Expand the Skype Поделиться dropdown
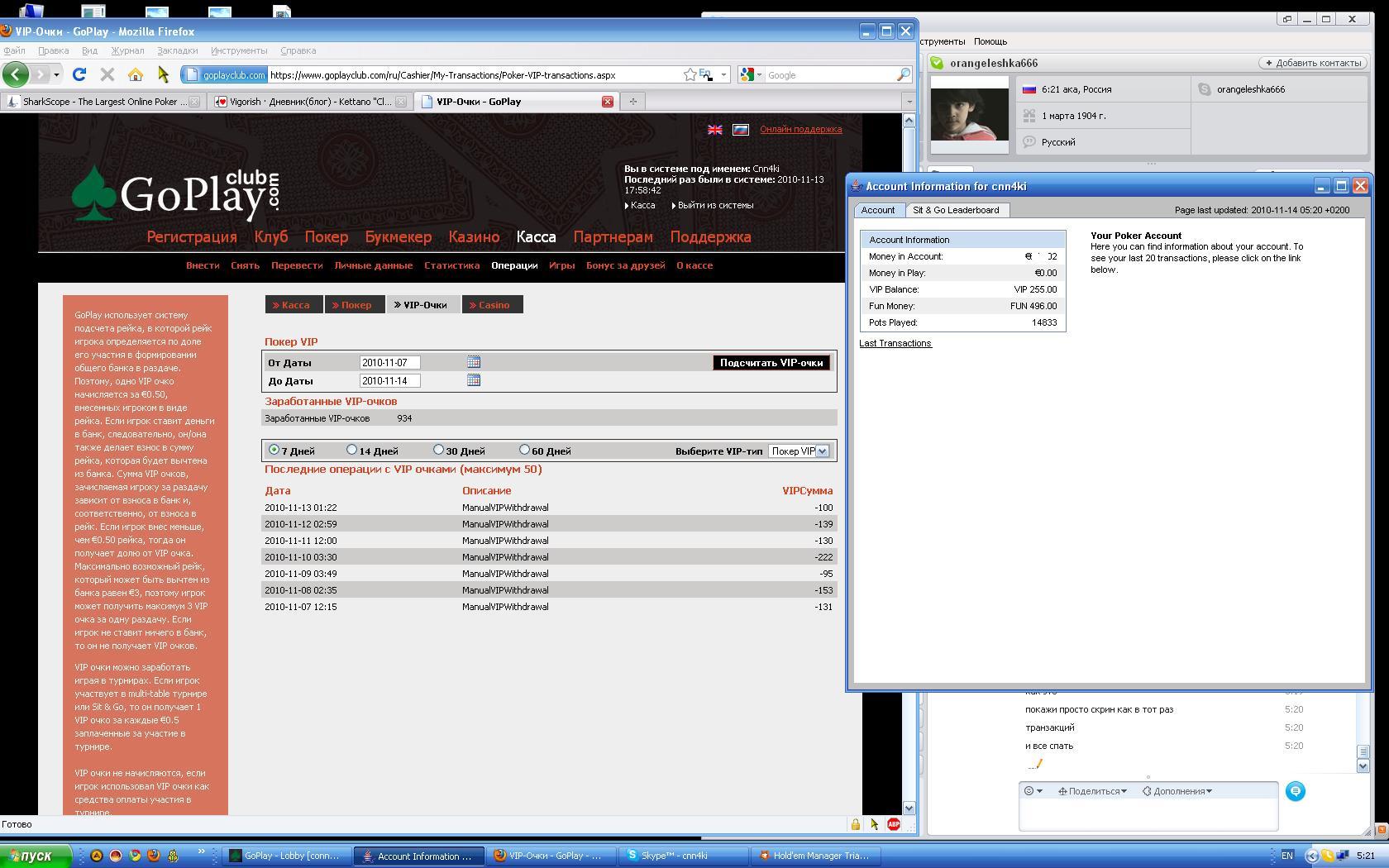Image resolution: width=1389 pixels, height=868 pixels. point(1092,791)
